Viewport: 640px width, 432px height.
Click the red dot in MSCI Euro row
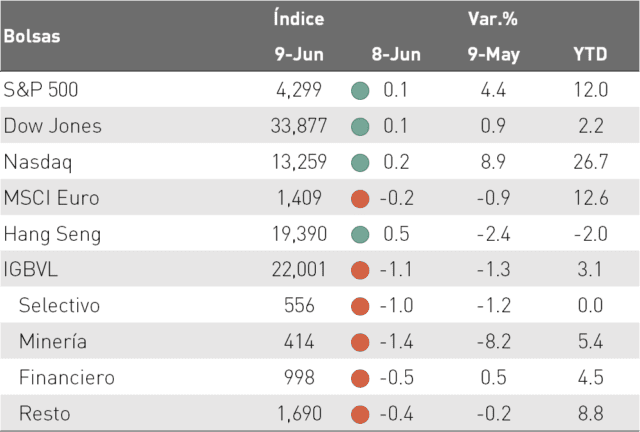[x=360, y=199]
